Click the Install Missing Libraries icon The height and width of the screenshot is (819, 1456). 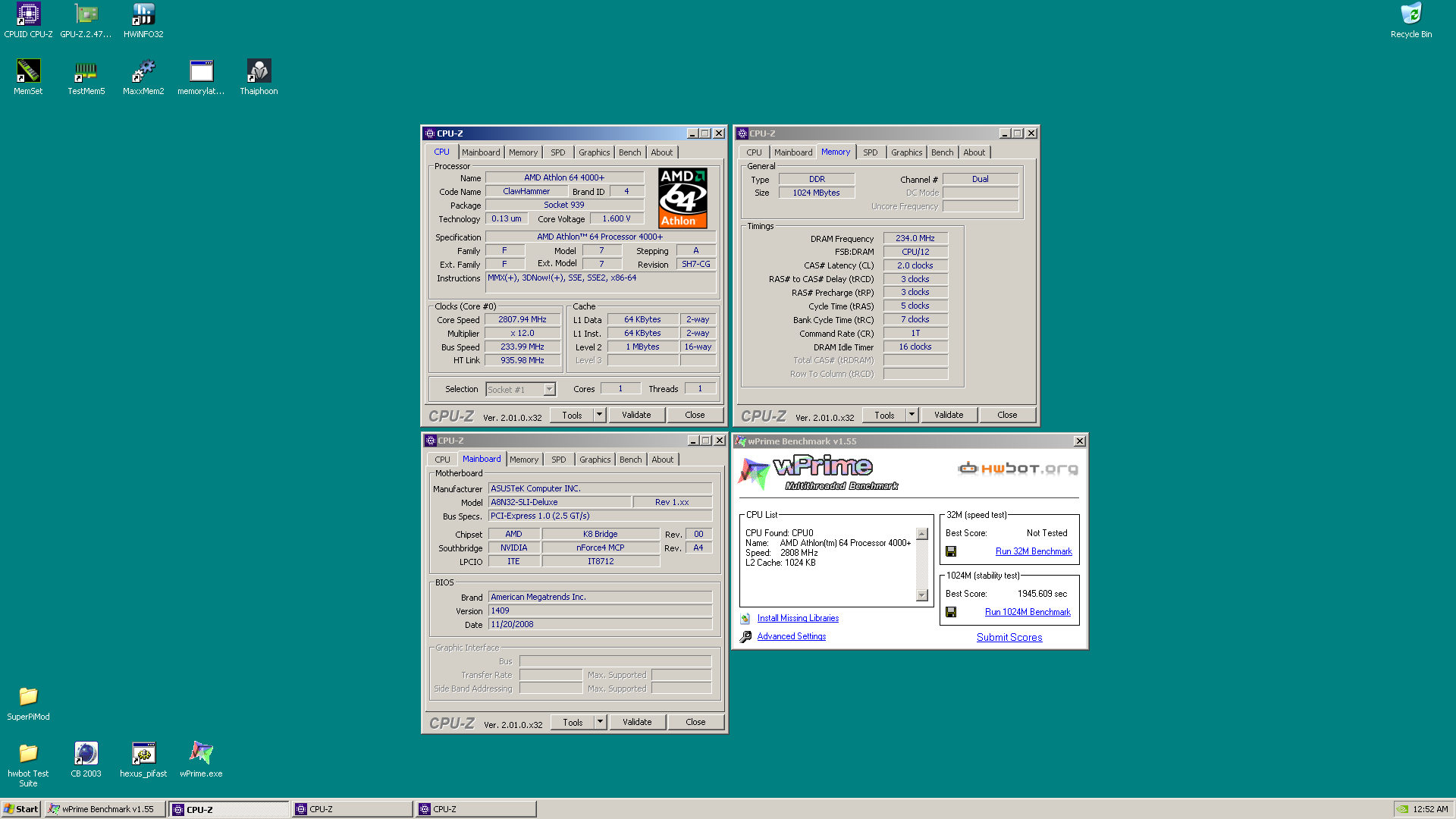coord(745,618)
